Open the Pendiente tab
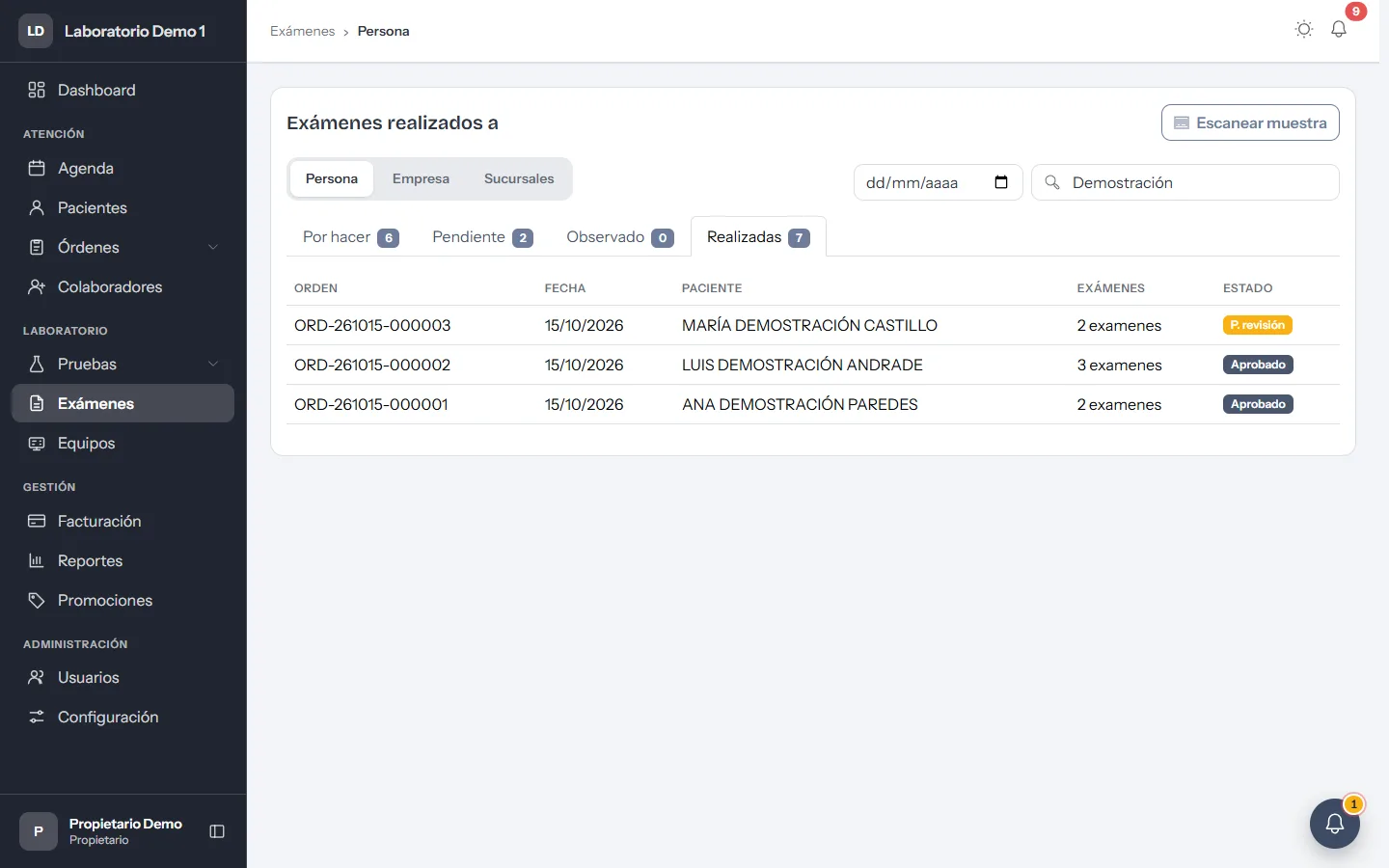This screenshot has height=868, width=1389. point(482,237)
